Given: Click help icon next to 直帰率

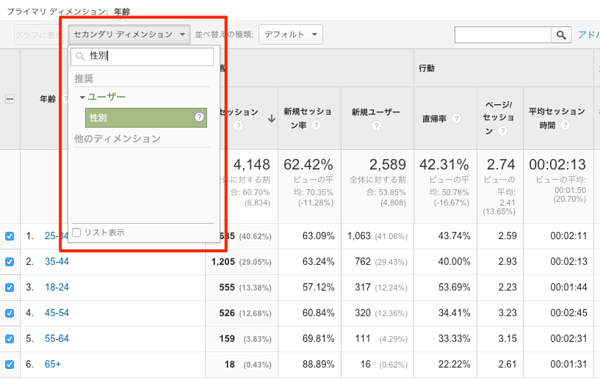Looking at the screenshot, I should [456, 119].
